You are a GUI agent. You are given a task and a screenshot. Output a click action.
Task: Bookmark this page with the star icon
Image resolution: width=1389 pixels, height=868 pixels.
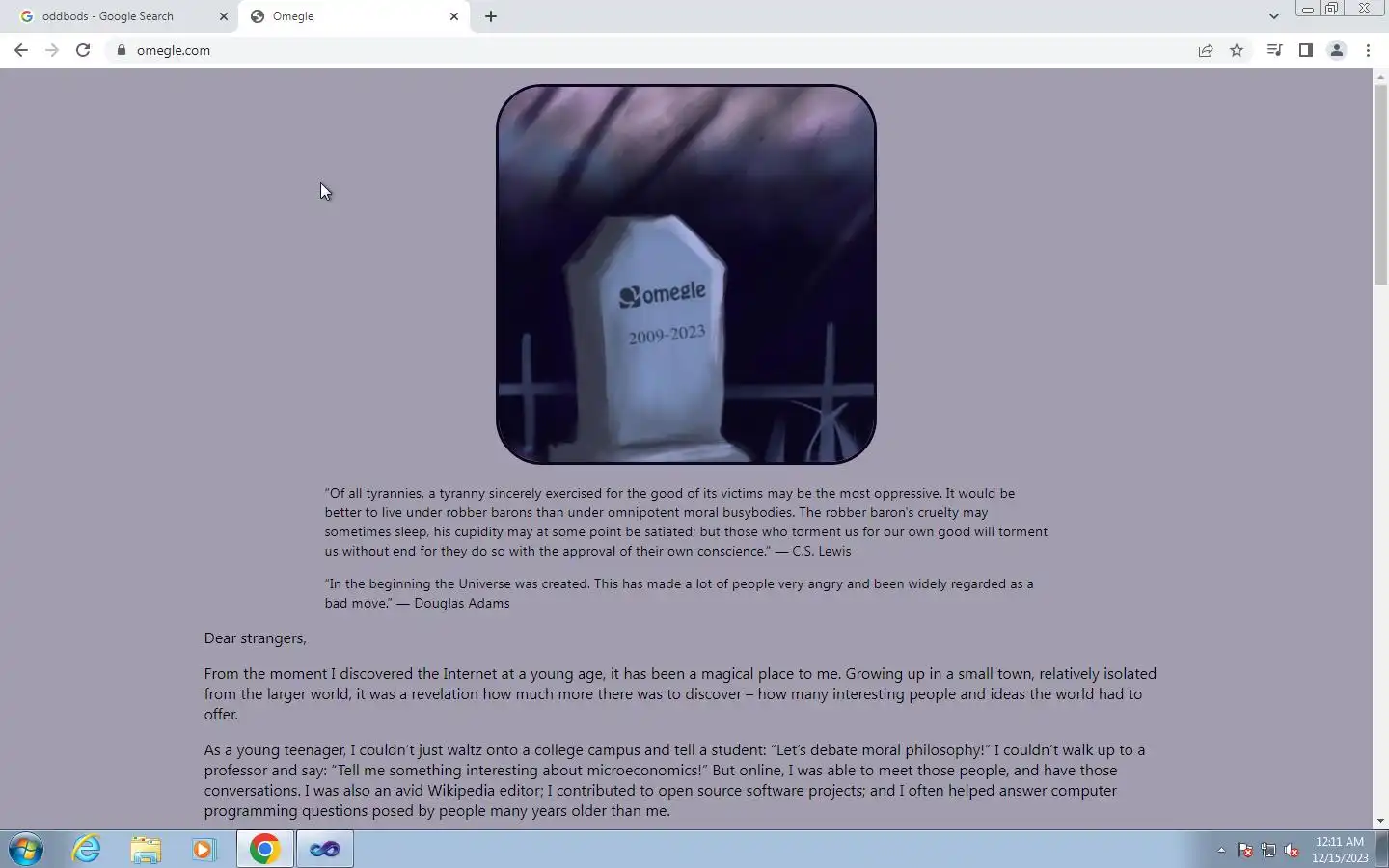[x=1237, y=50]
